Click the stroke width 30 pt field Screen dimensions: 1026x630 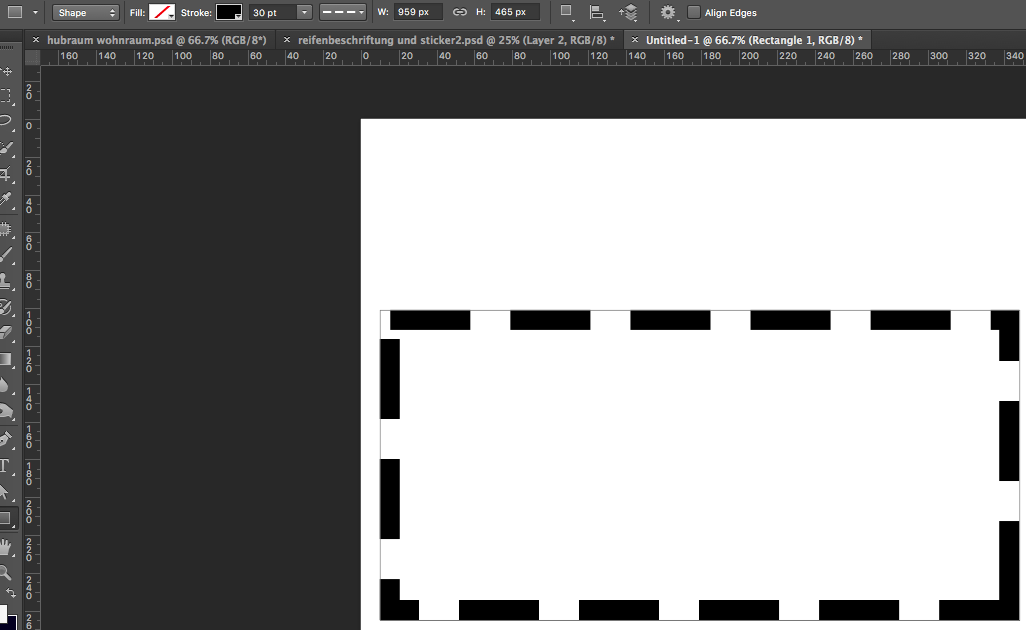273,12
